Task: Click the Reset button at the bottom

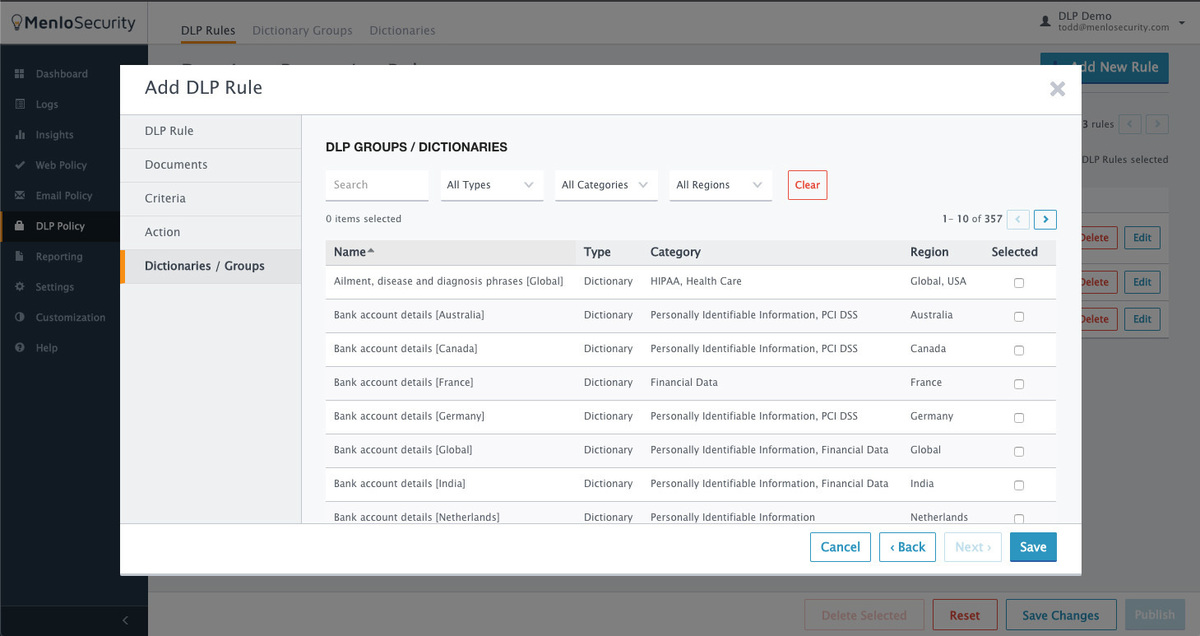Action: point(964,615)
